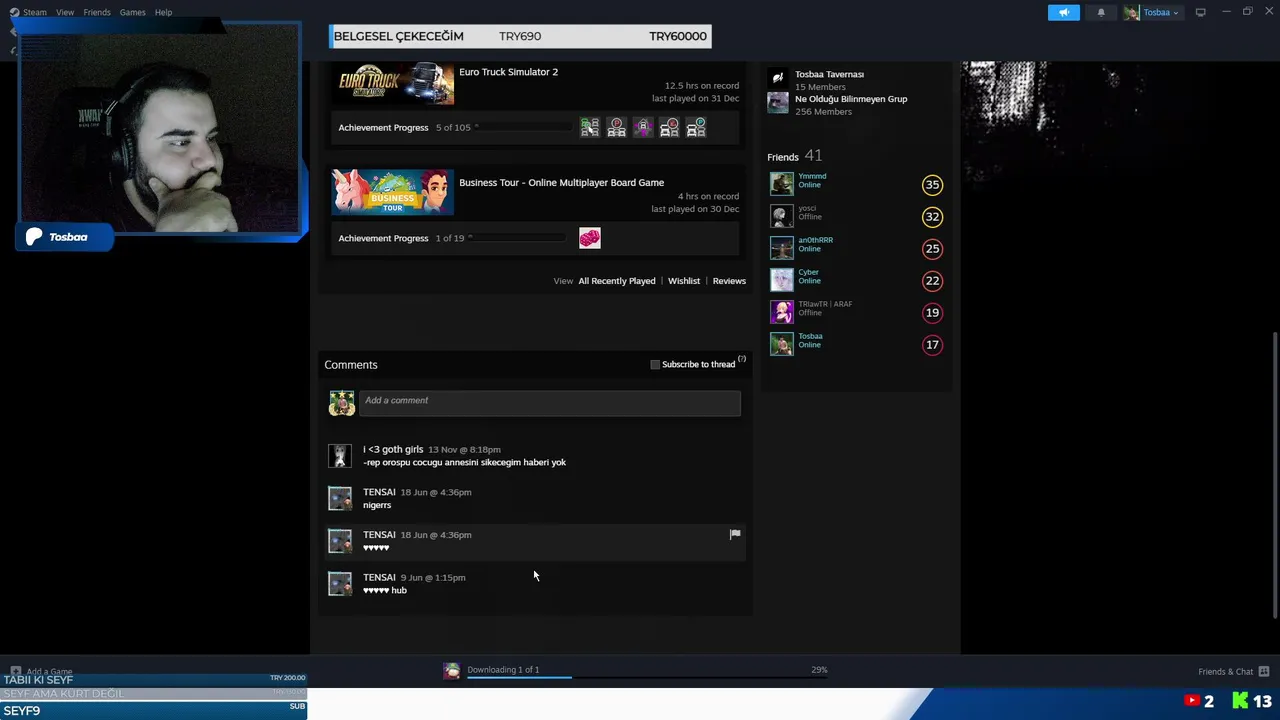Open Ne Olduğu Bilinmeyen Grup group

(x=851, y=99)
